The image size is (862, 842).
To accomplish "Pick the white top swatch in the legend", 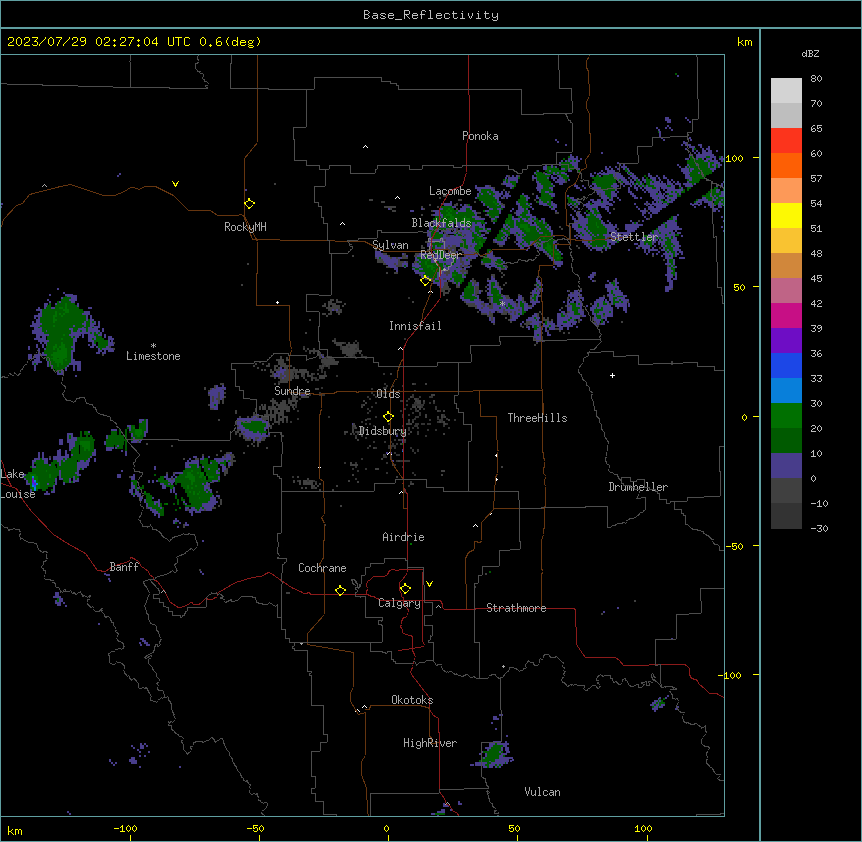I will (x=786, y=91).
